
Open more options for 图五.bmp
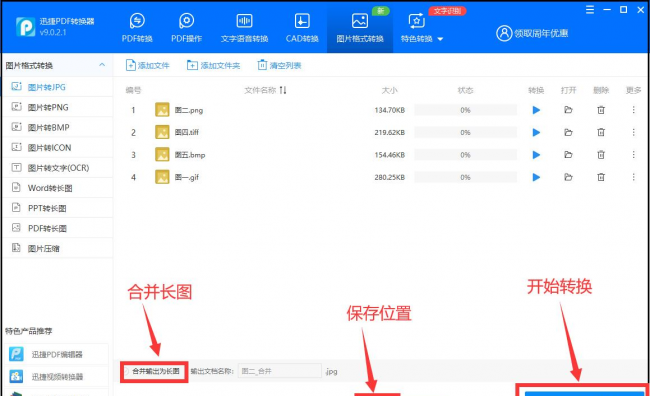(x=633, y=155)
